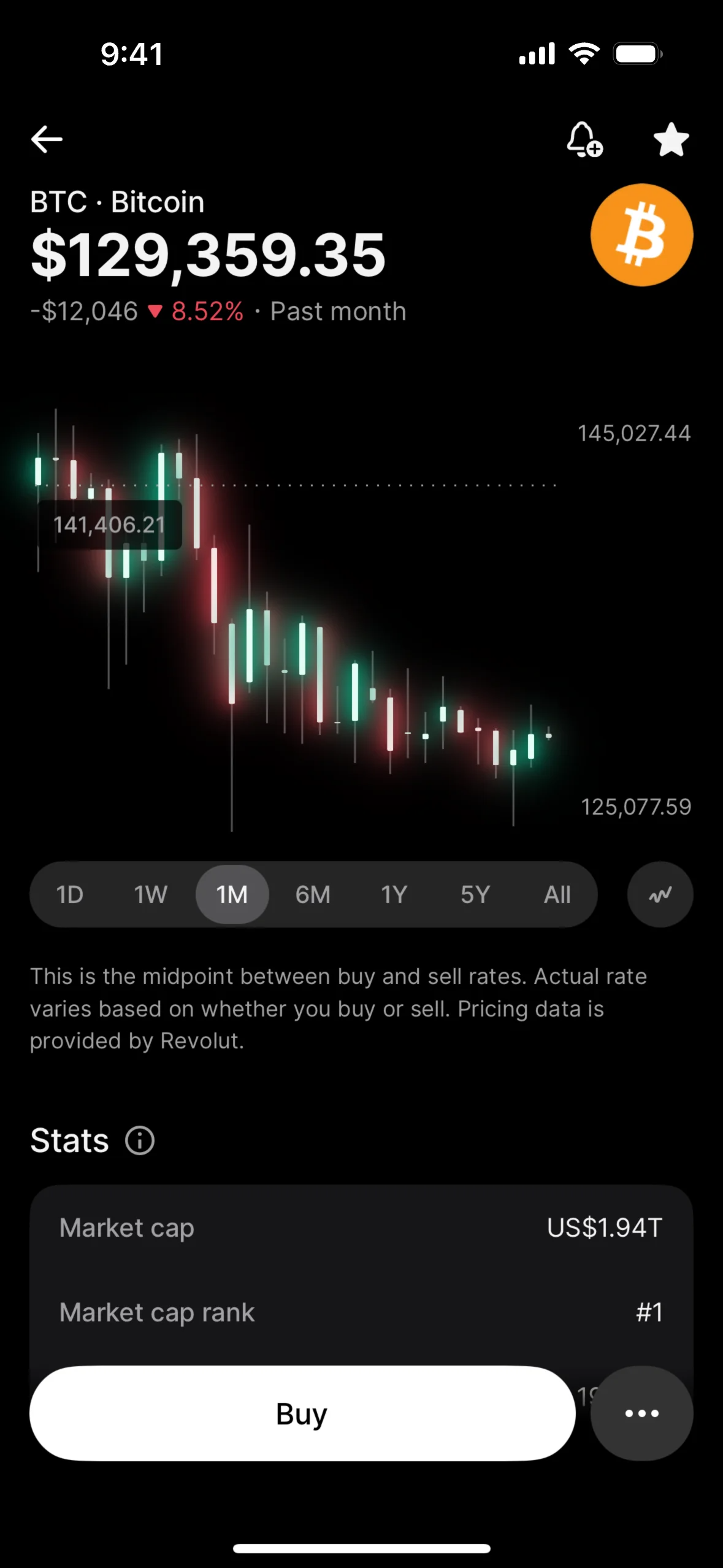723x1568 pixels.
Task: Tap the orange Bitcoin logo
Action: (641, 235)
